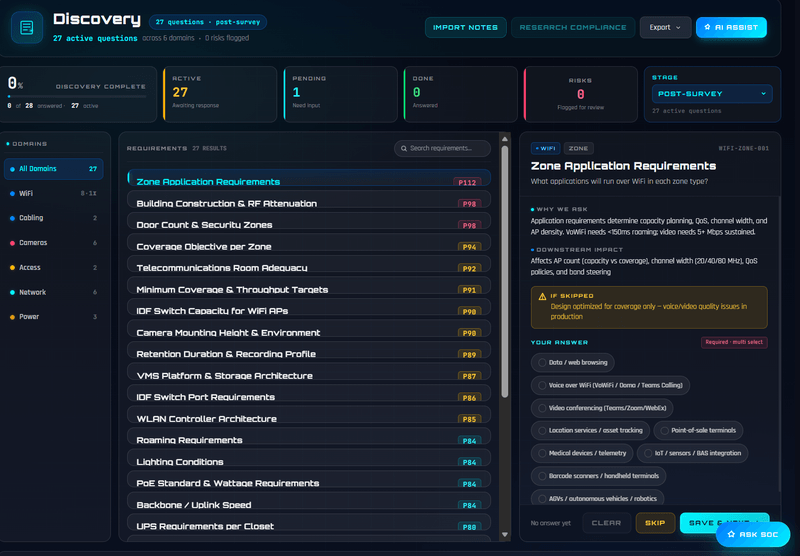Filter by Network domain
The height and width of the screenshot is (556, 800).
[x=54, y=292]
